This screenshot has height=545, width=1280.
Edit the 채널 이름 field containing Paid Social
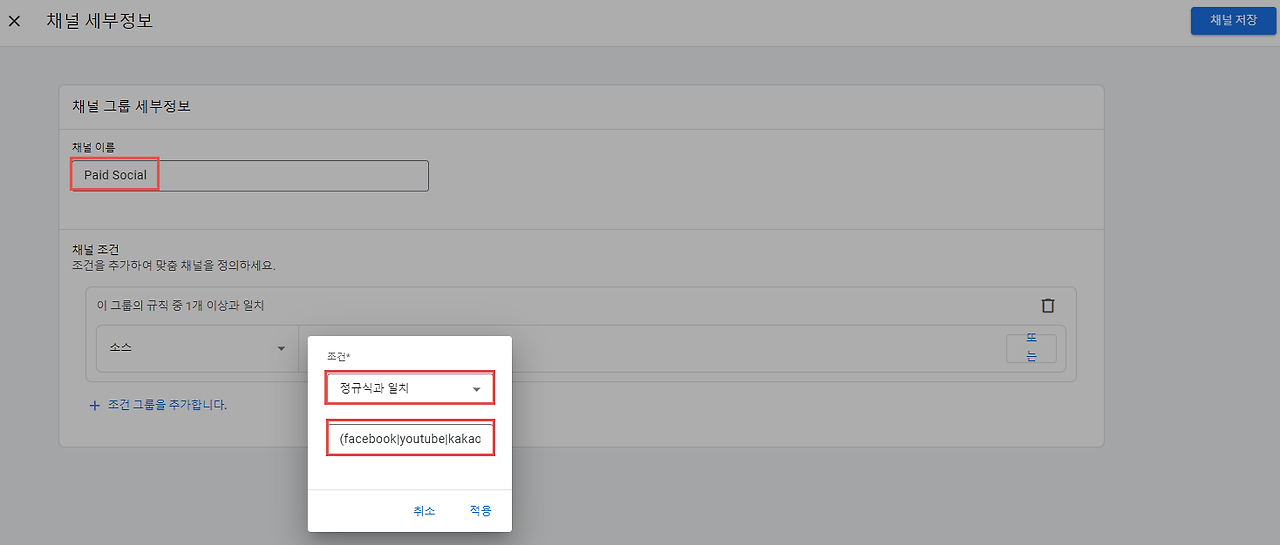[x=250, y=175]
